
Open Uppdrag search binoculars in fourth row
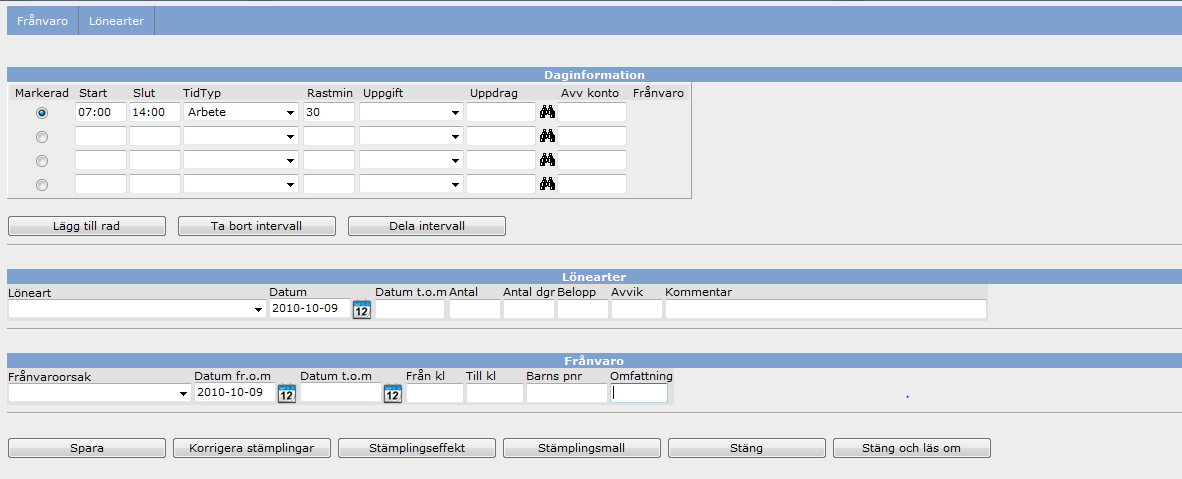point(547,184)
